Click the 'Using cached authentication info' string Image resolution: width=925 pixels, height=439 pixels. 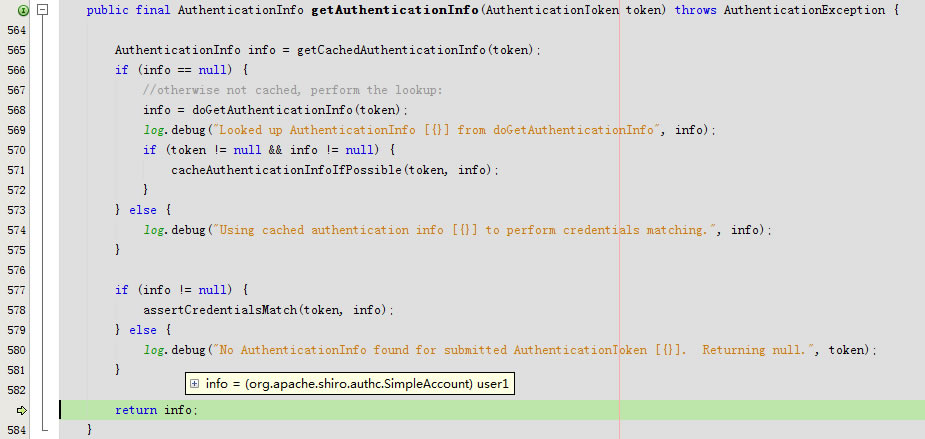click(x=465, y=230)
